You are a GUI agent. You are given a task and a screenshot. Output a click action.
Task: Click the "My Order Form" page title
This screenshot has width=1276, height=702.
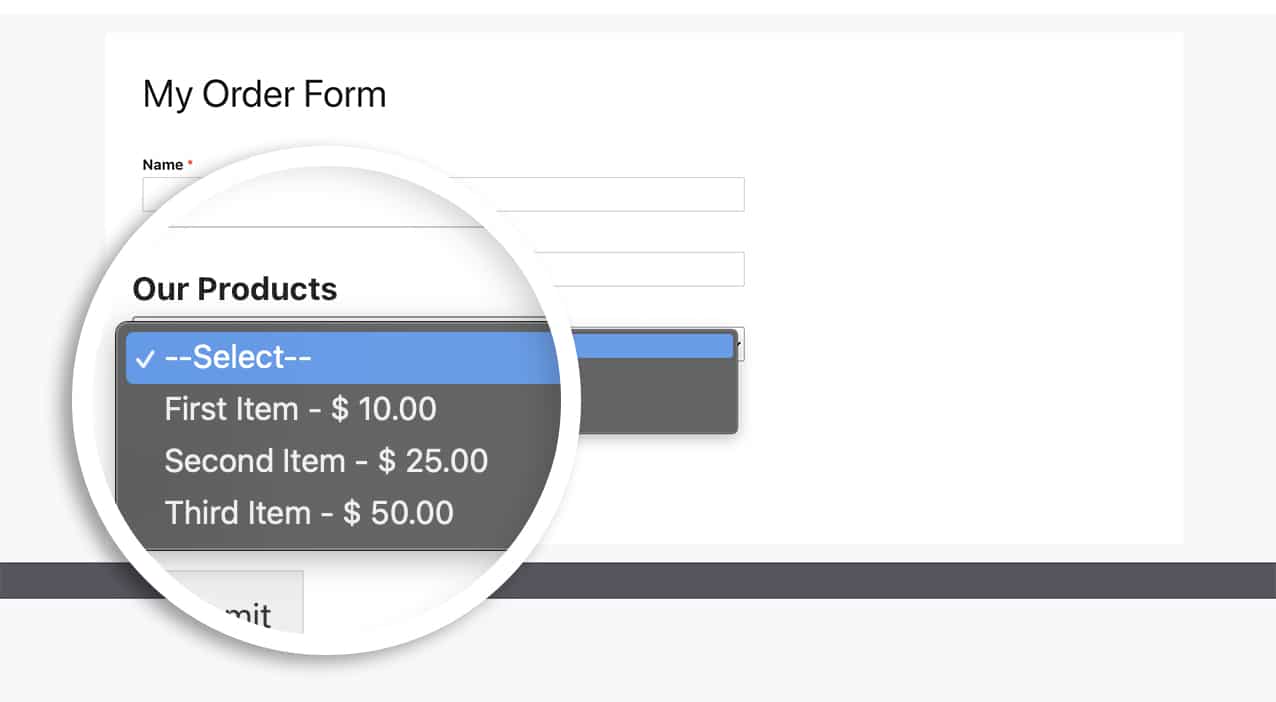(x=265, y=94)
